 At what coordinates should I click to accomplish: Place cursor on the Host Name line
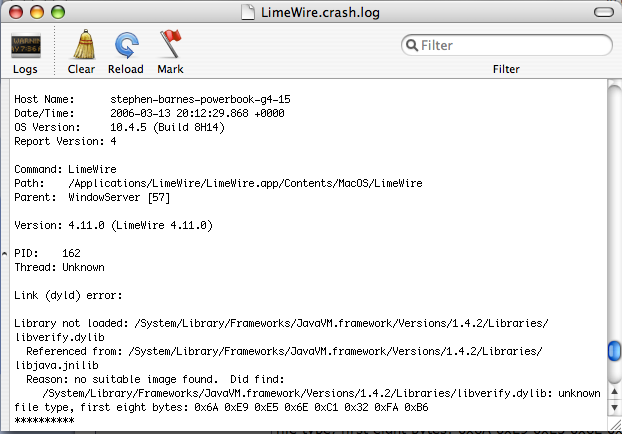point(152,99)
